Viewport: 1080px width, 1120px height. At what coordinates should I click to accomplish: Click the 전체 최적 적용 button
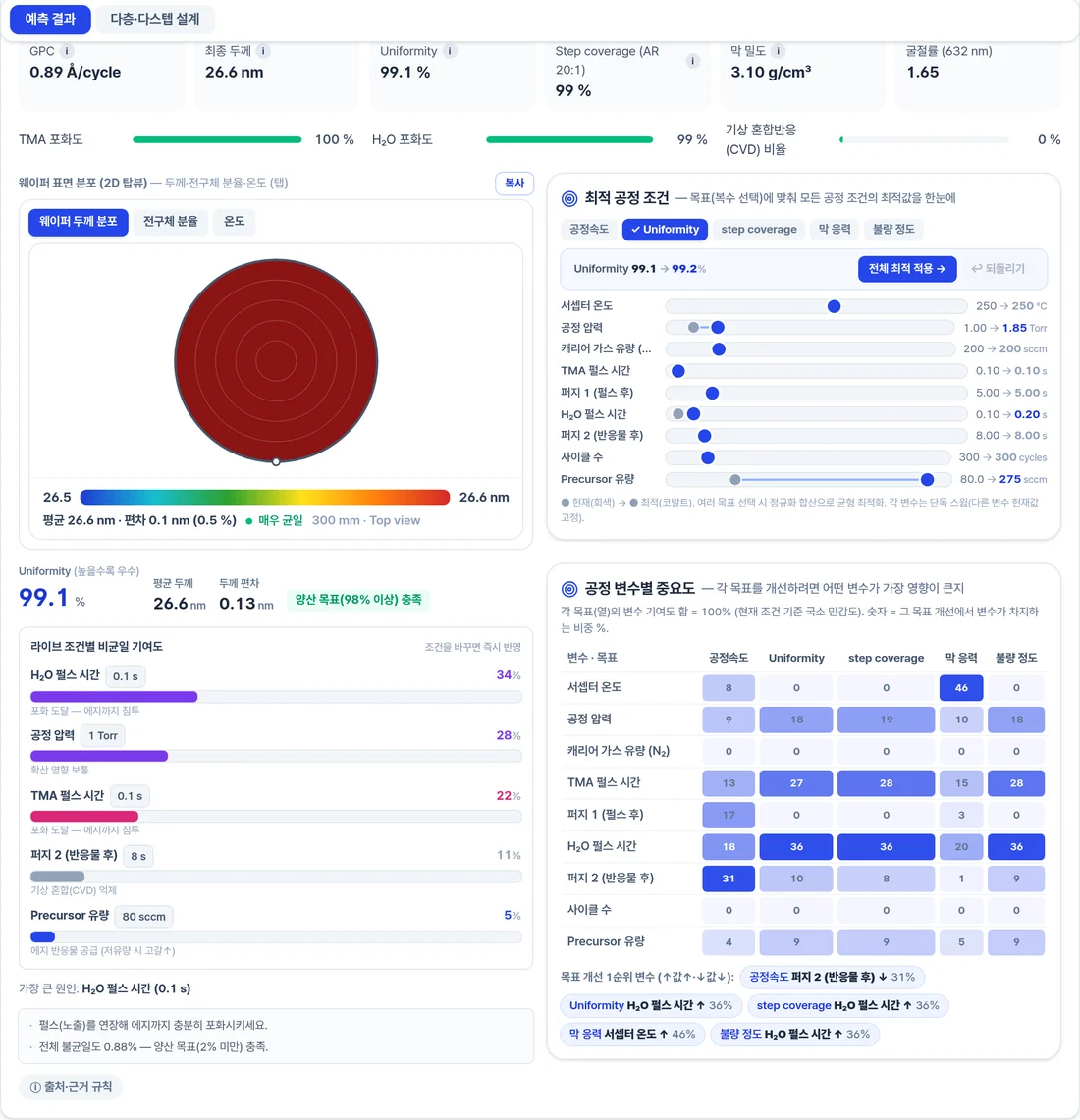click(x=907, y=269)
